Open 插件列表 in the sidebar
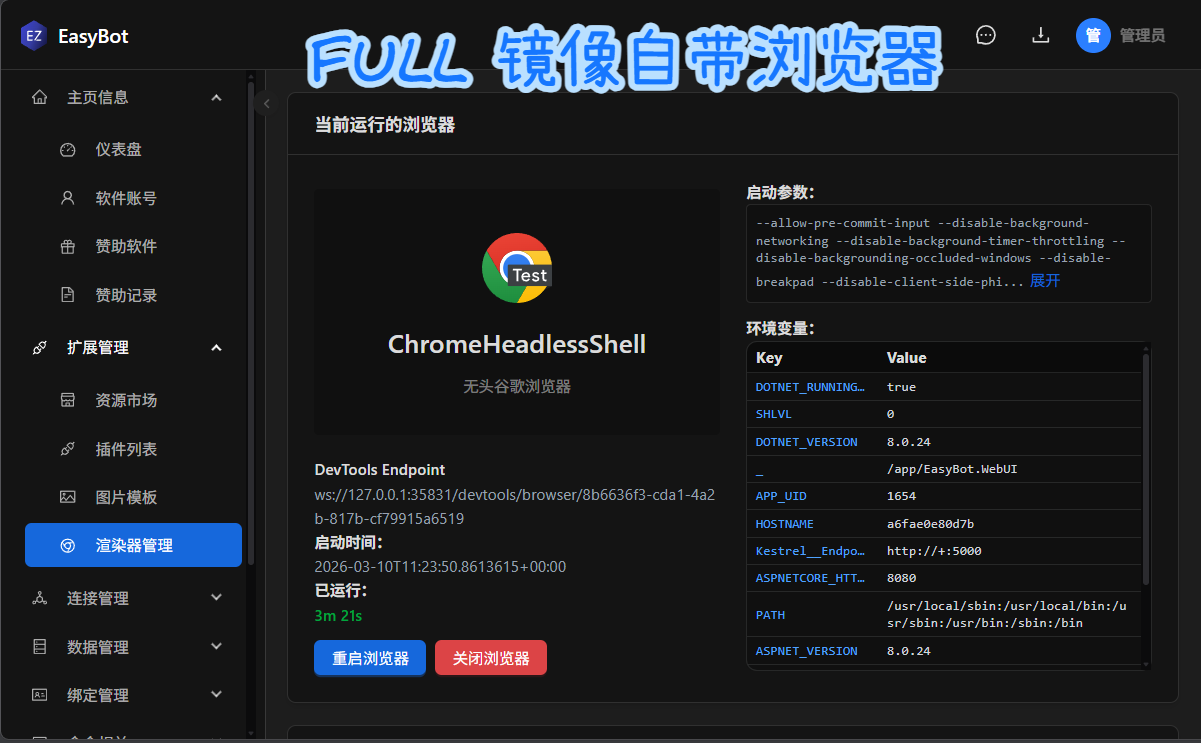 coord(126,449)
